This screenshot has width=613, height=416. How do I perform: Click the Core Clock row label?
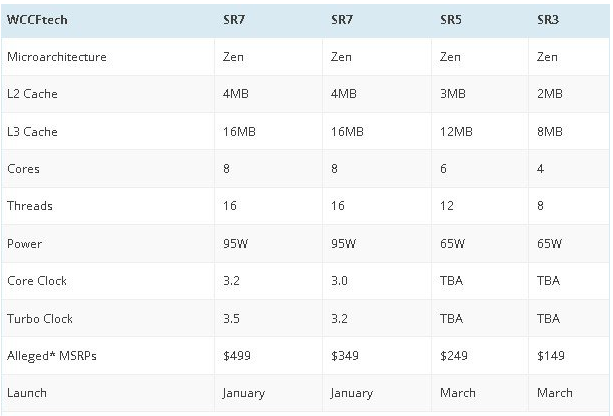coord(37,281)
